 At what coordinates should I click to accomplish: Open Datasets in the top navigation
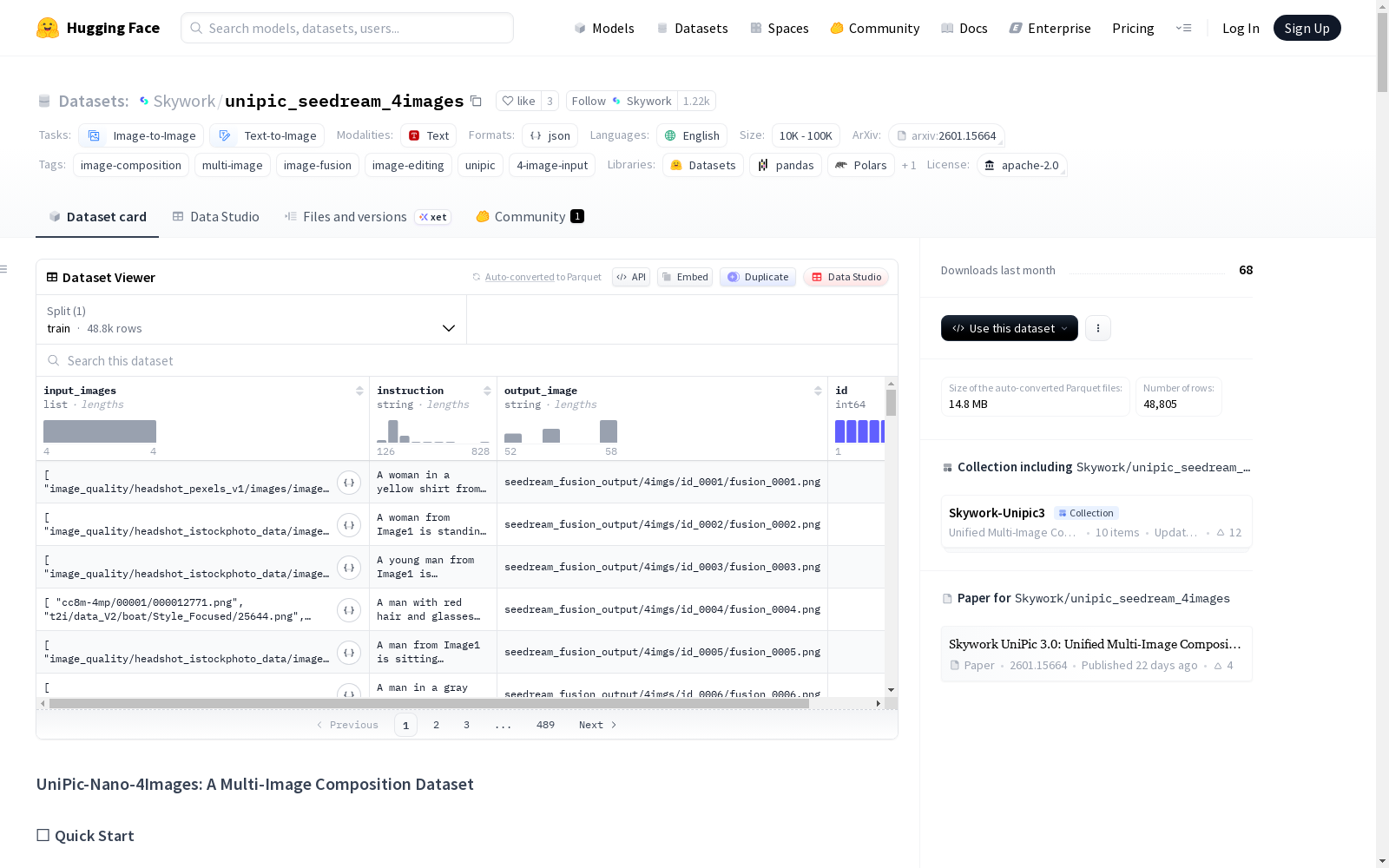692,28
